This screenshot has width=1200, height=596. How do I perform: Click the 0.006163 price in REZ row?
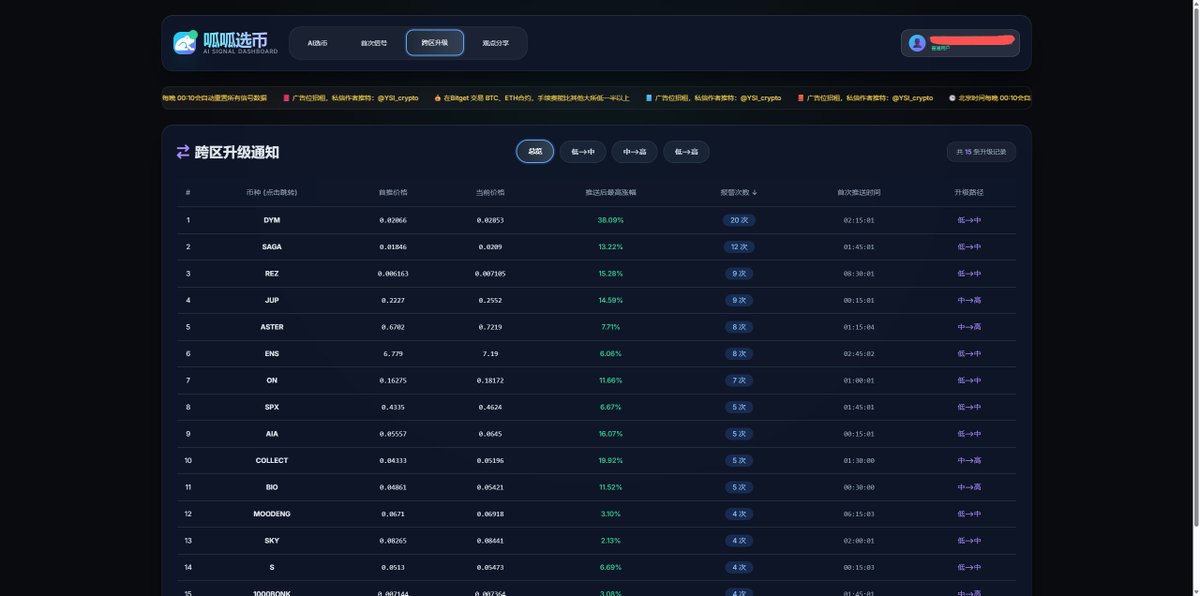[x=393, y=273]
